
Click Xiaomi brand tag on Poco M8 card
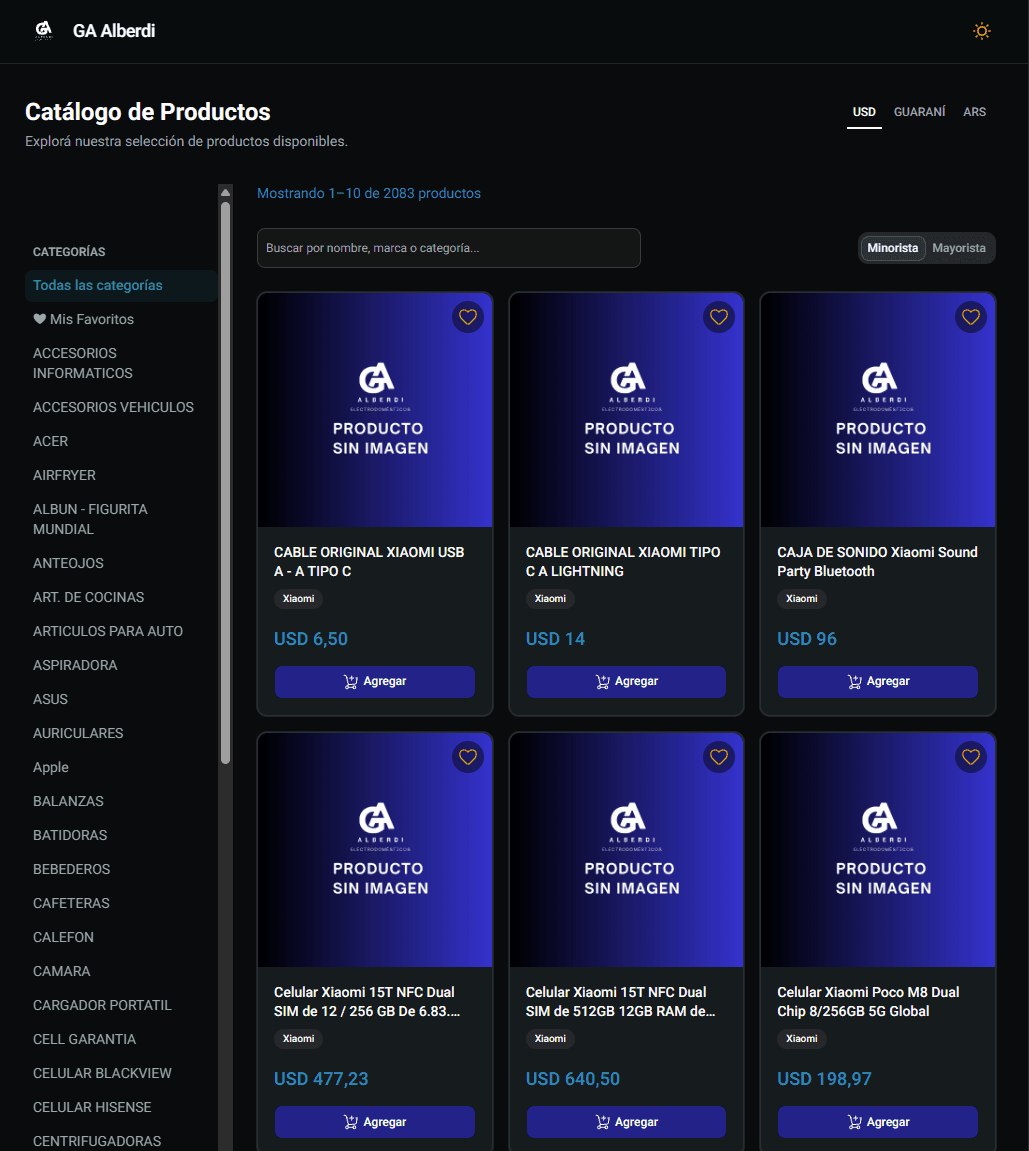(801, 1039)
